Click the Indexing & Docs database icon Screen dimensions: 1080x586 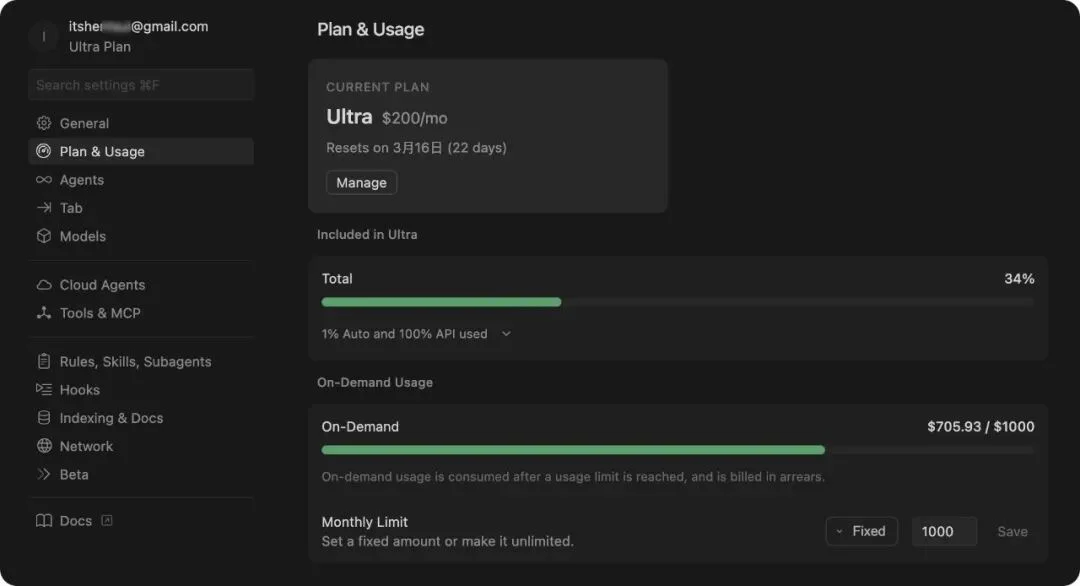44,418
